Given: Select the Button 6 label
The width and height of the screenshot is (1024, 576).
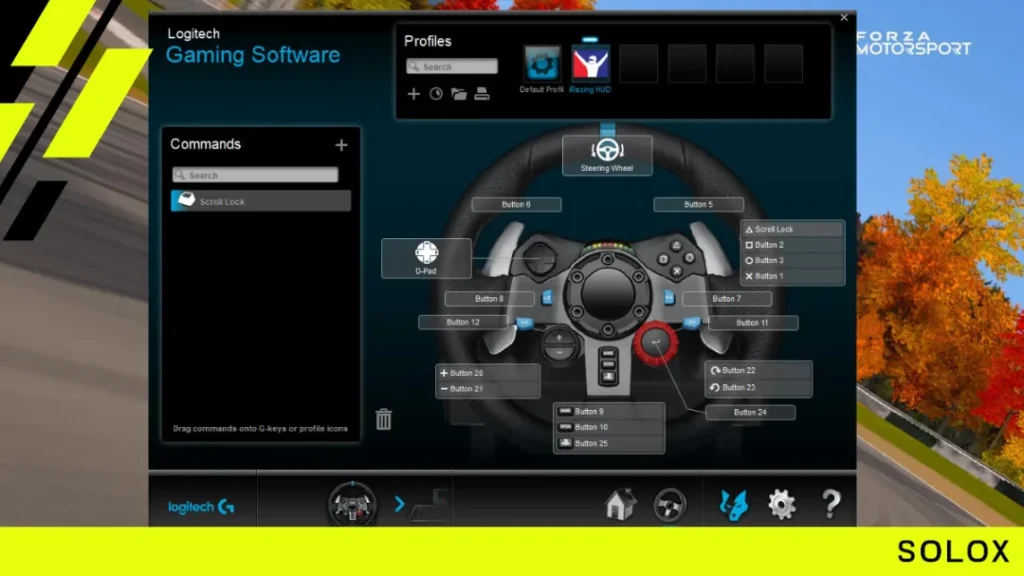Looking at the screenshot, I should pyautogui.click(x=516, y=204).
